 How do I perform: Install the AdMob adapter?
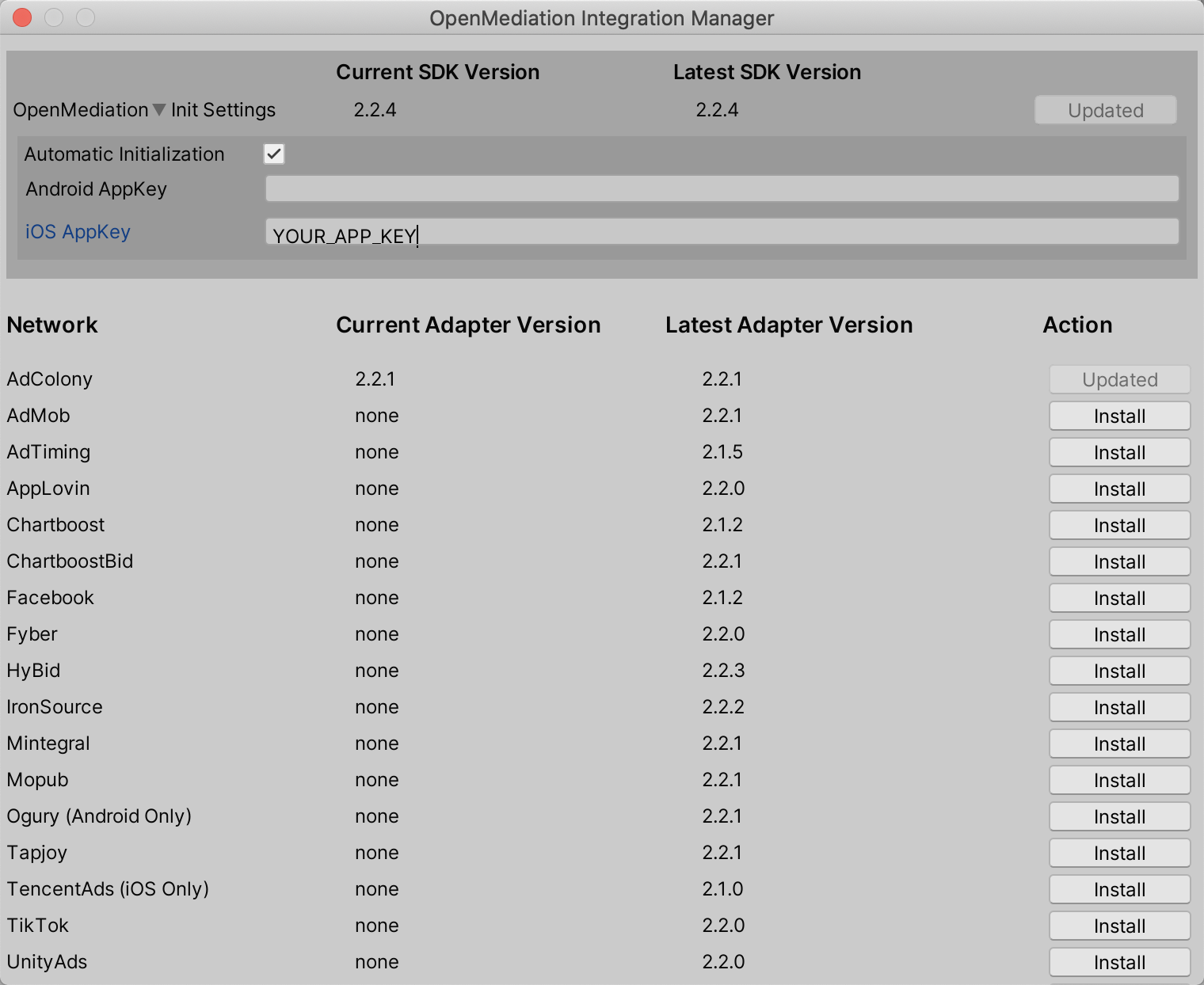(x=1119, y=416)
